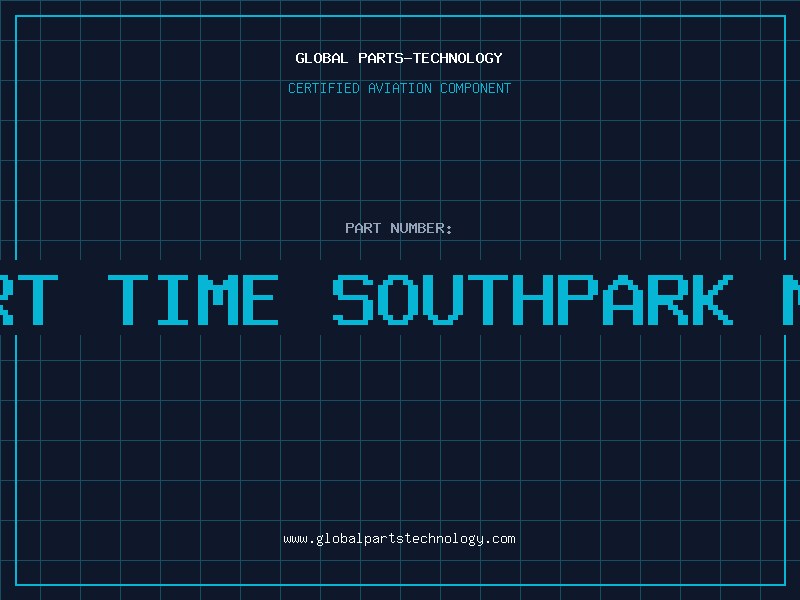This screenshot has width=800, height=600.
Task: Select the word GLOBAL in the title
Action: (x=321, y=58)
